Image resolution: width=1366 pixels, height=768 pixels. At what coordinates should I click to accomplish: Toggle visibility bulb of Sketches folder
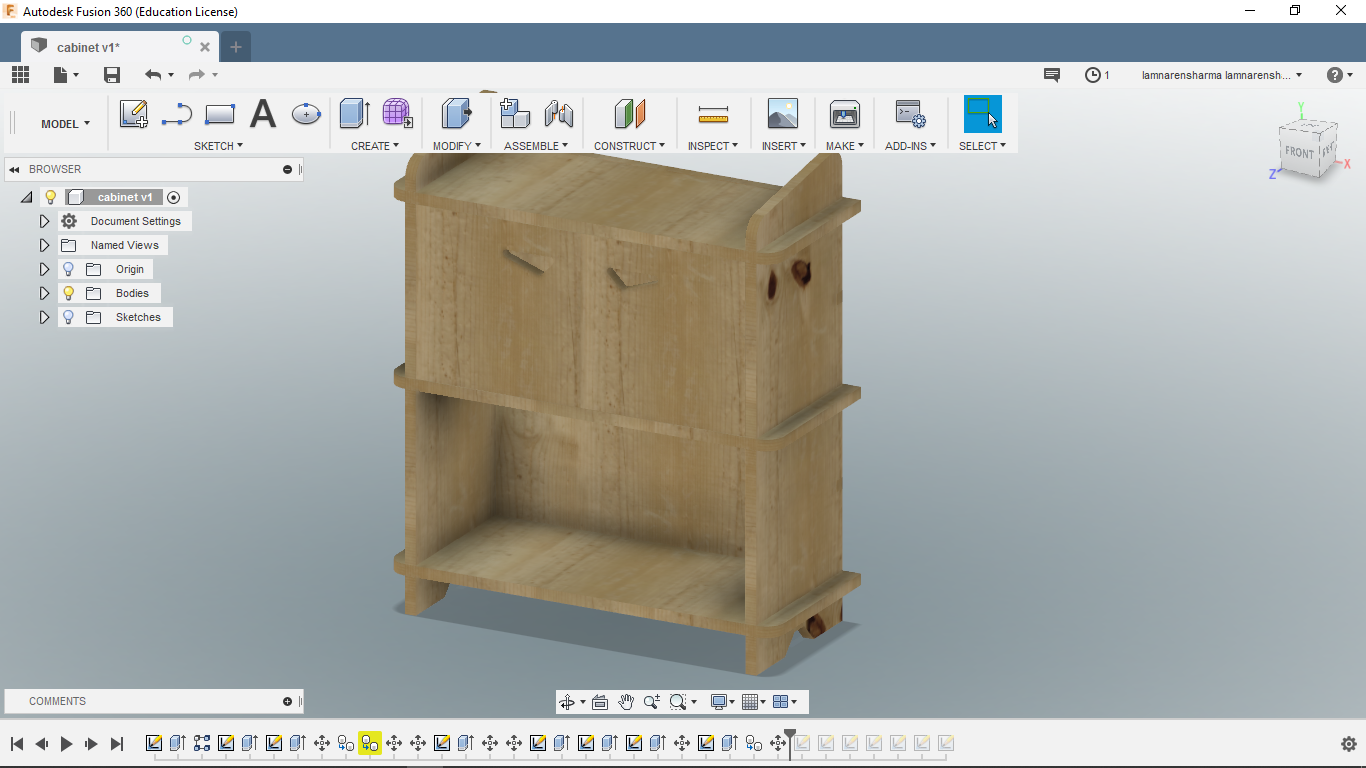click(68, 317)
